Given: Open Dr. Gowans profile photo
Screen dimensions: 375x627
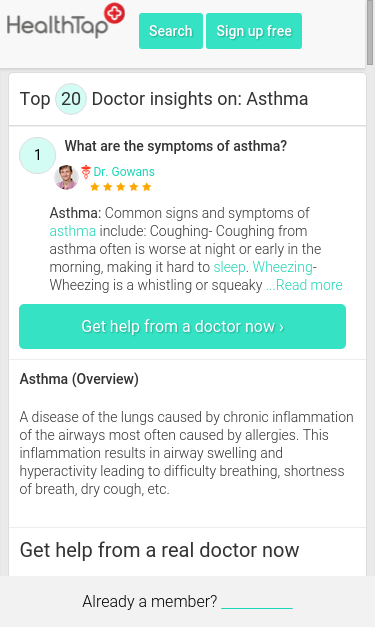Looking at the screenshot, I should click(x=66, y=177).
